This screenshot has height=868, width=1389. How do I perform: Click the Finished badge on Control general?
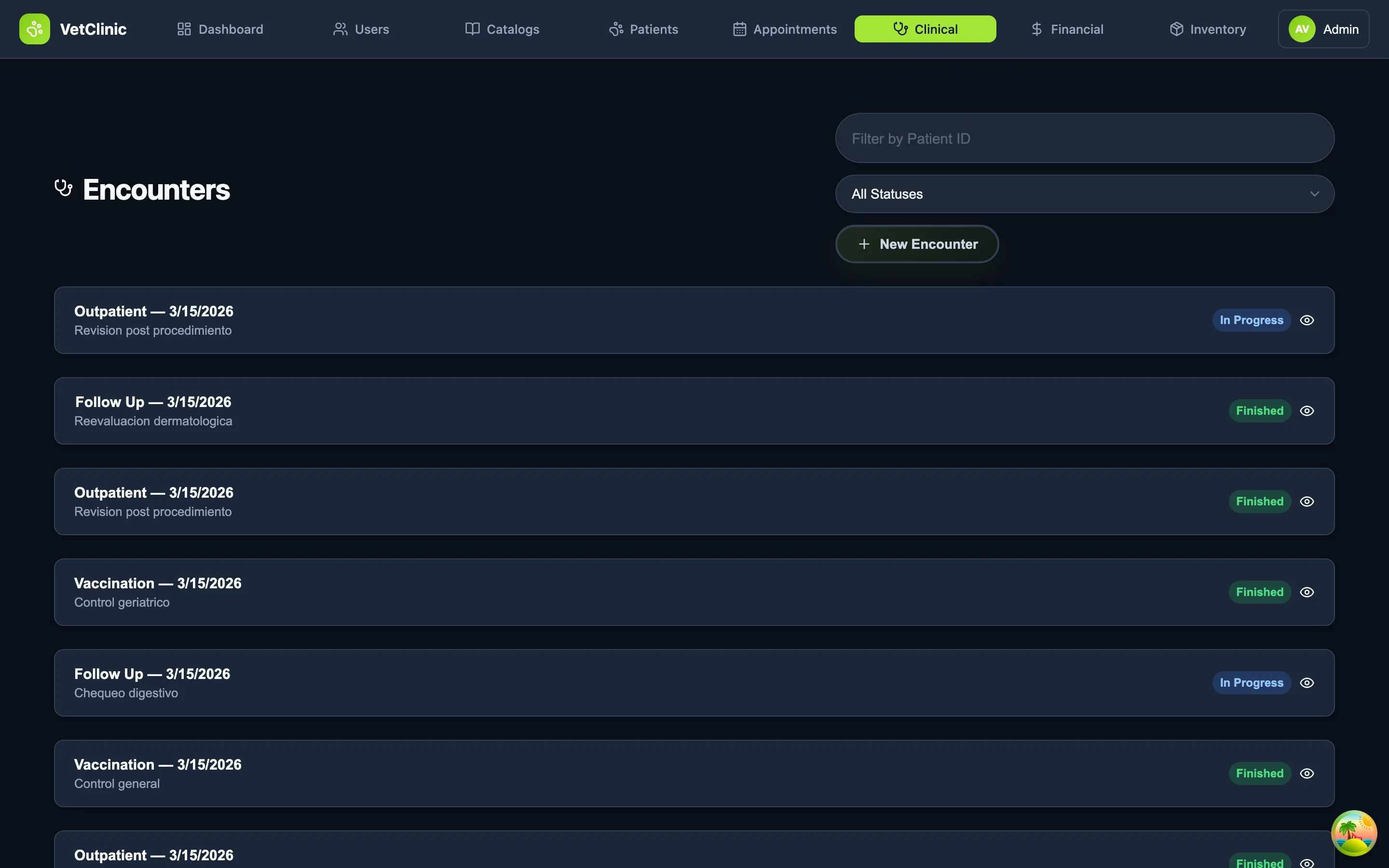[1259, 773]
